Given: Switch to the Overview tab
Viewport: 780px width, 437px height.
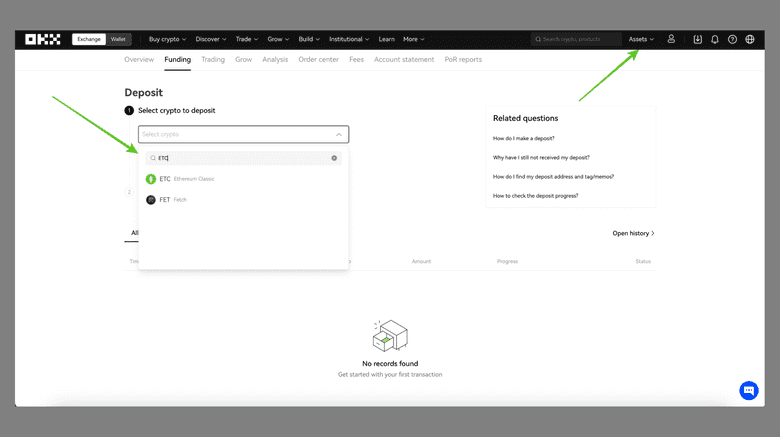Looking at the screenshot, I should click(139, 60).
